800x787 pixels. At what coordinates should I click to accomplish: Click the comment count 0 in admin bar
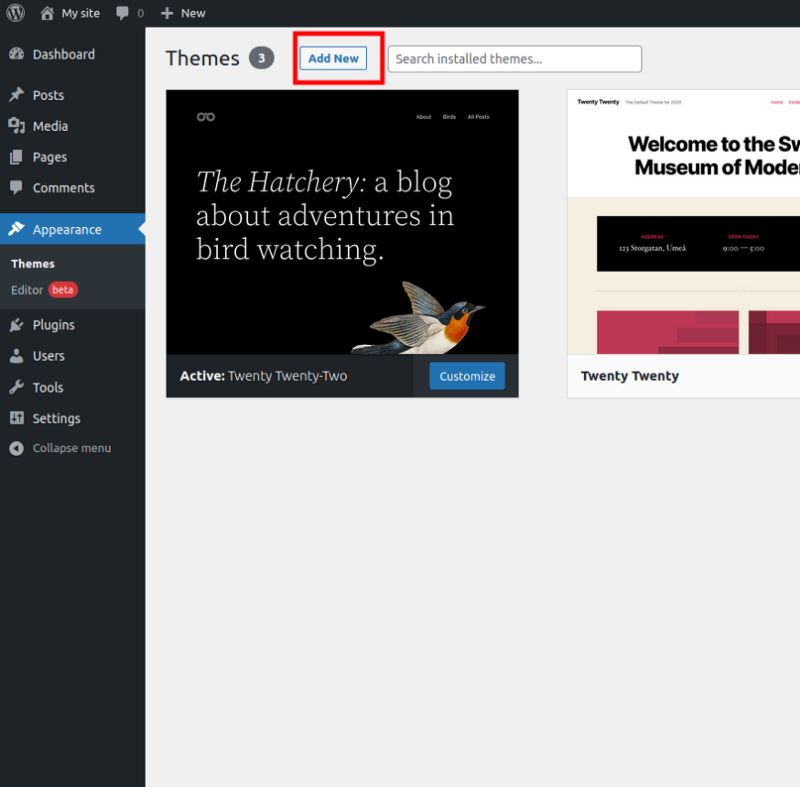[x=140, y=13]
